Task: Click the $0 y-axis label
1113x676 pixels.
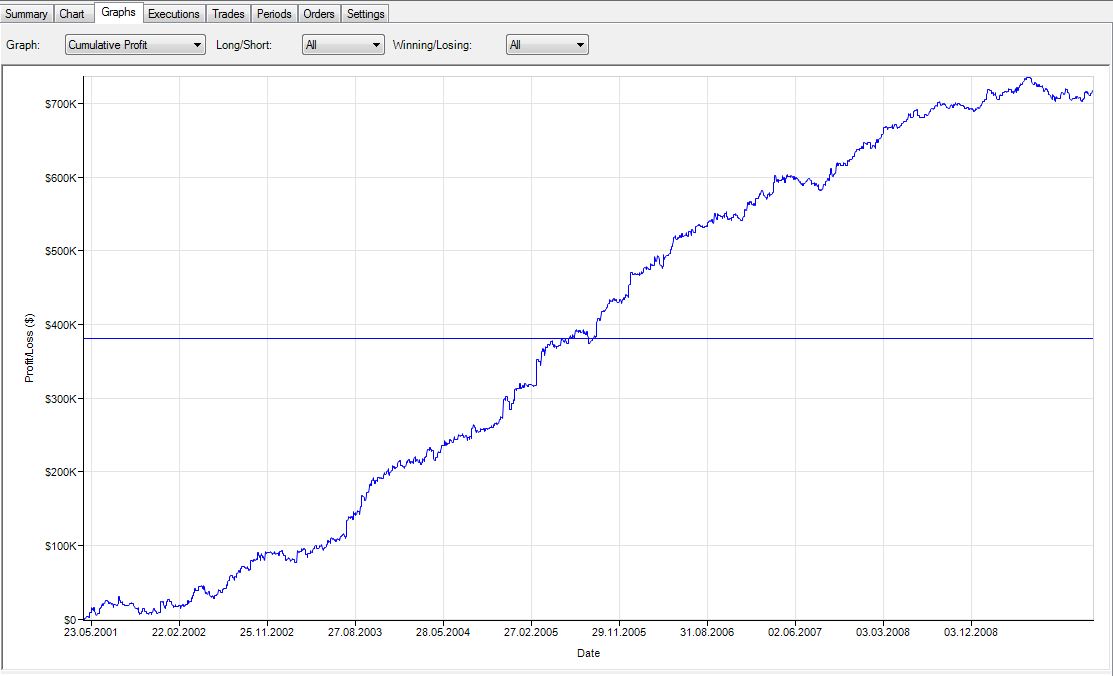Action: [x=70, y=620]
